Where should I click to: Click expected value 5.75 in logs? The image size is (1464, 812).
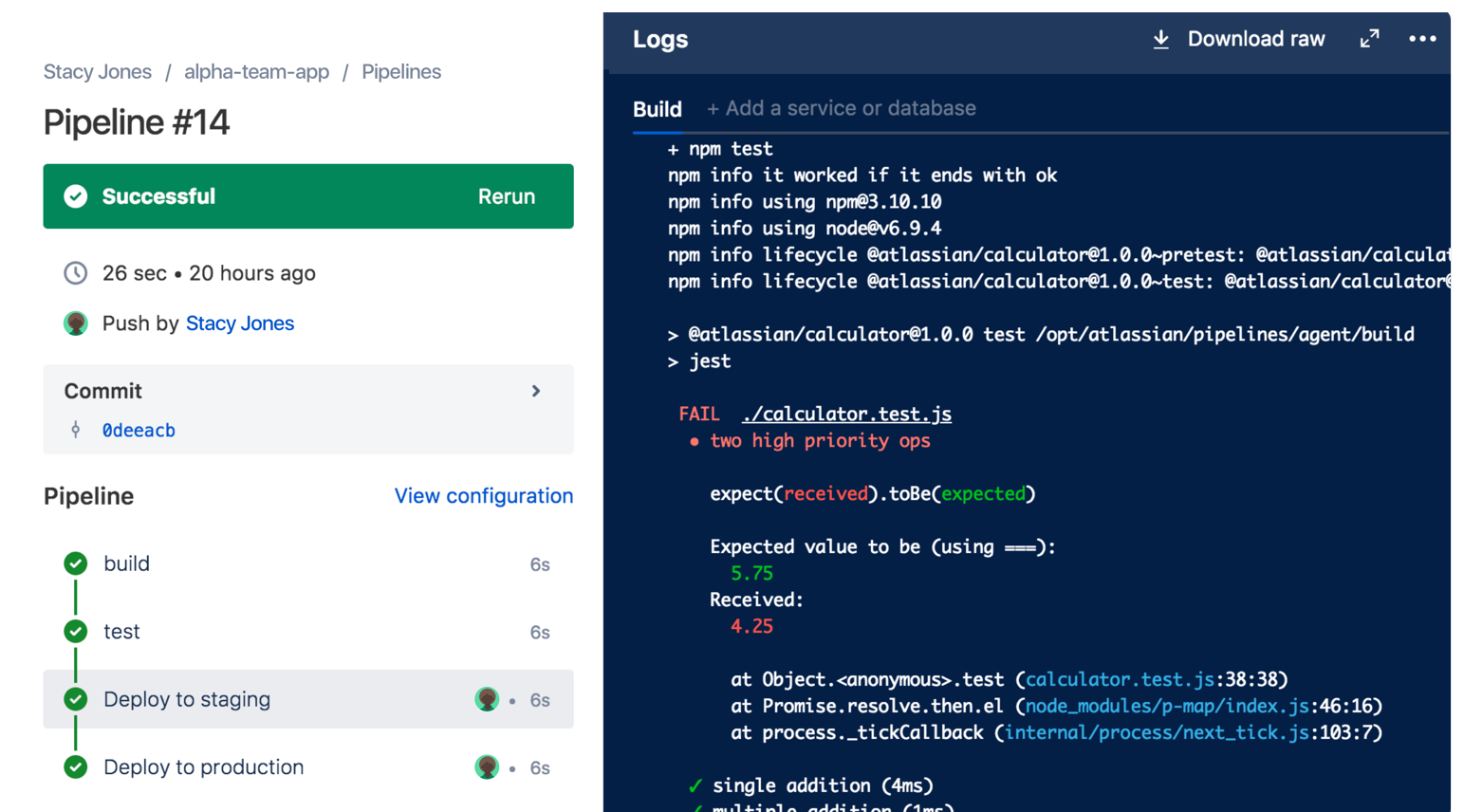[x=751, y=574]
